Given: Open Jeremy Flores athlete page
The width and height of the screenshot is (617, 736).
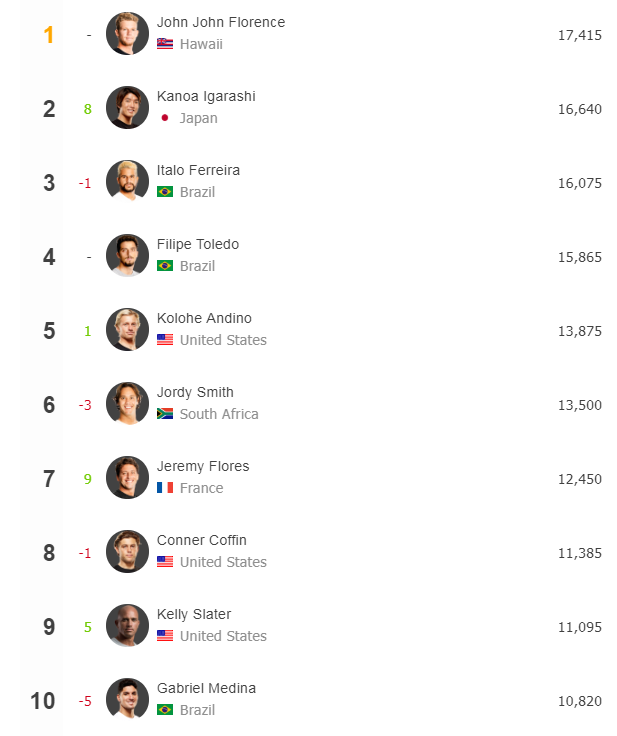Looking at the screenshot, I should point(203,466).
